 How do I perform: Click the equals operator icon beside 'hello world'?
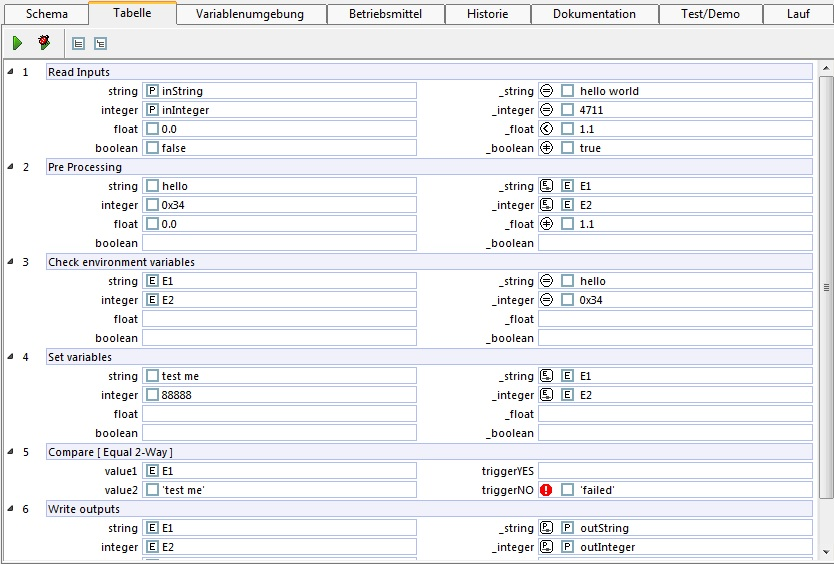tap(546, 91)
